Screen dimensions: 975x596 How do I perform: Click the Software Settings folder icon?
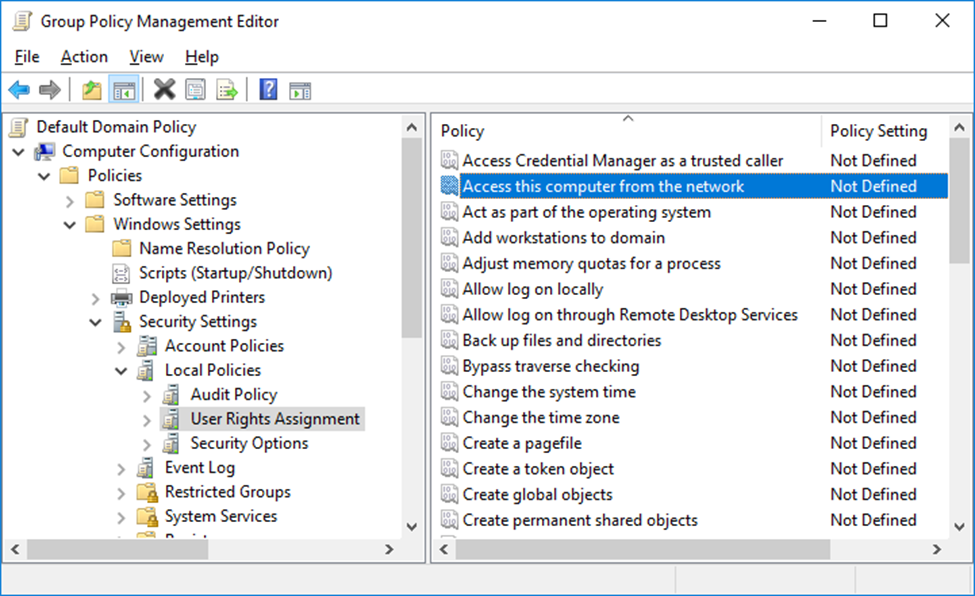point(95,200)
